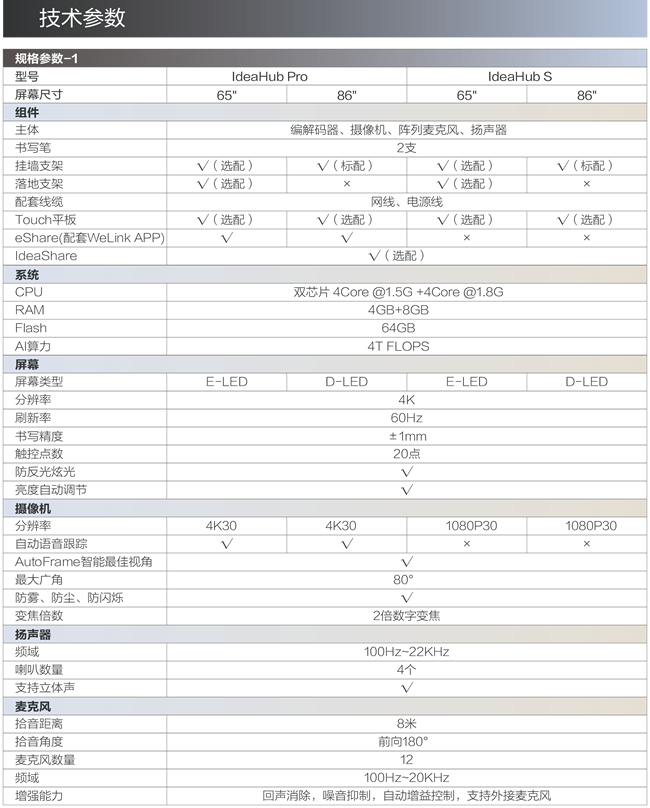Screen dimensions: 650x808
Task: Click the first 4K30 camera resolution cell
Action: [221, 526]
